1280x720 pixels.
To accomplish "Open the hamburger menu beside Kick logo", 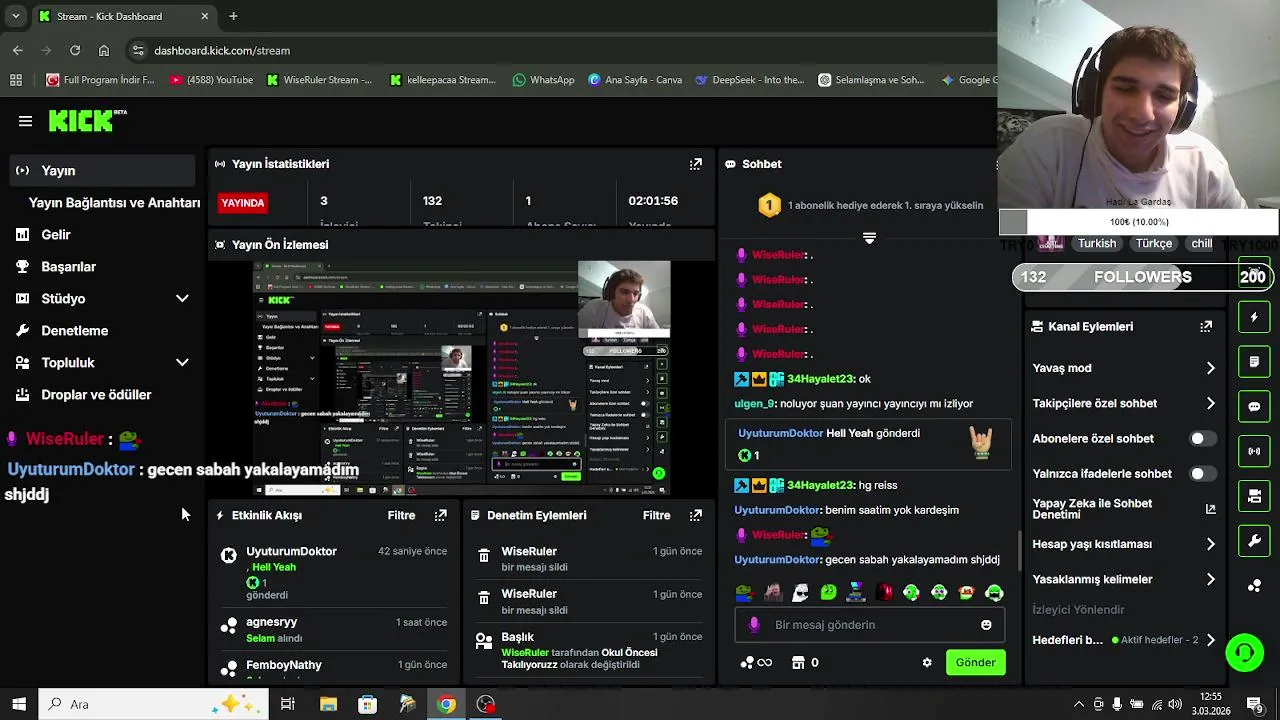I will point(25,121).
